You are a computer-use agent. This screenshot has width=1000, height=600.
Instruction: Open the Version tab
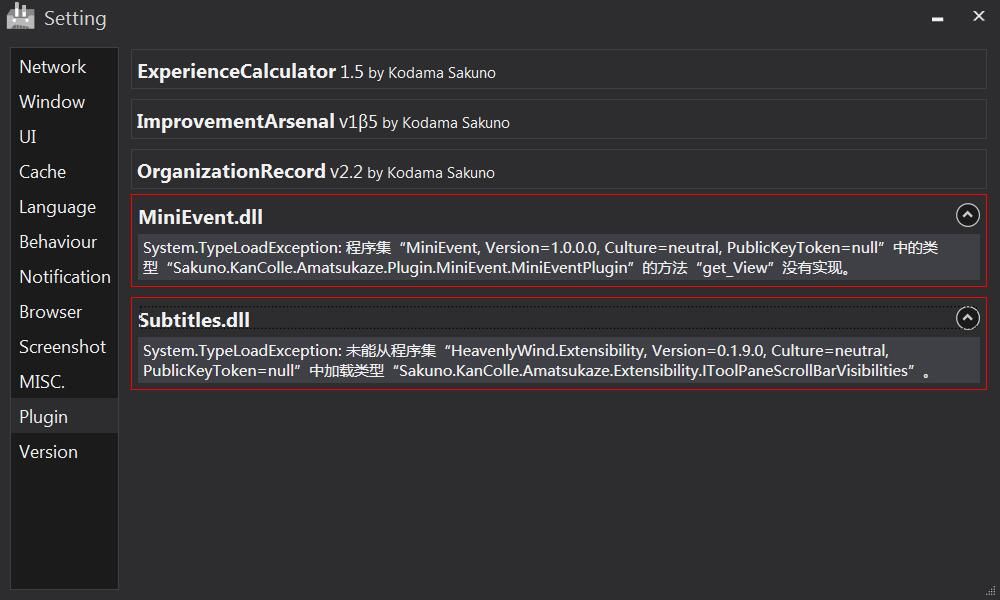pyautogui.click(x=64, y=451)
